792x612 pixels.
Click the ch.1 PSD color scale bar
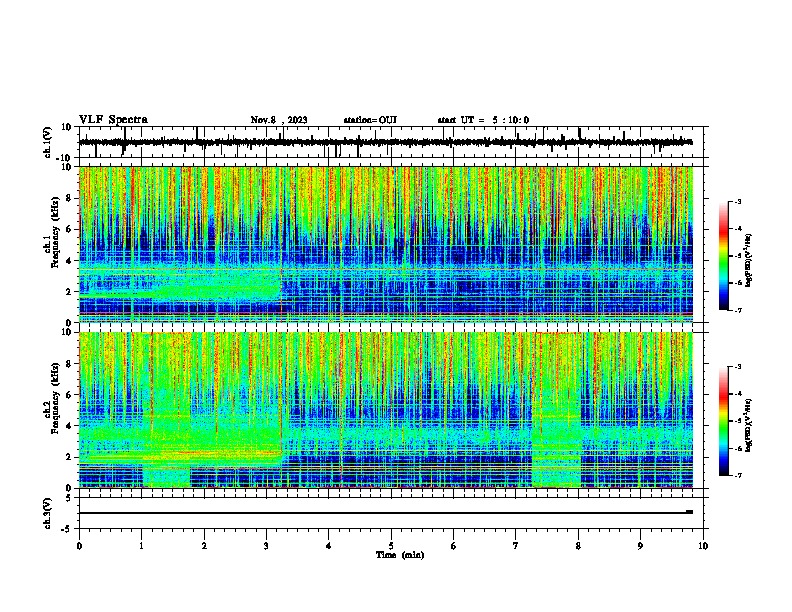(724, 256)
